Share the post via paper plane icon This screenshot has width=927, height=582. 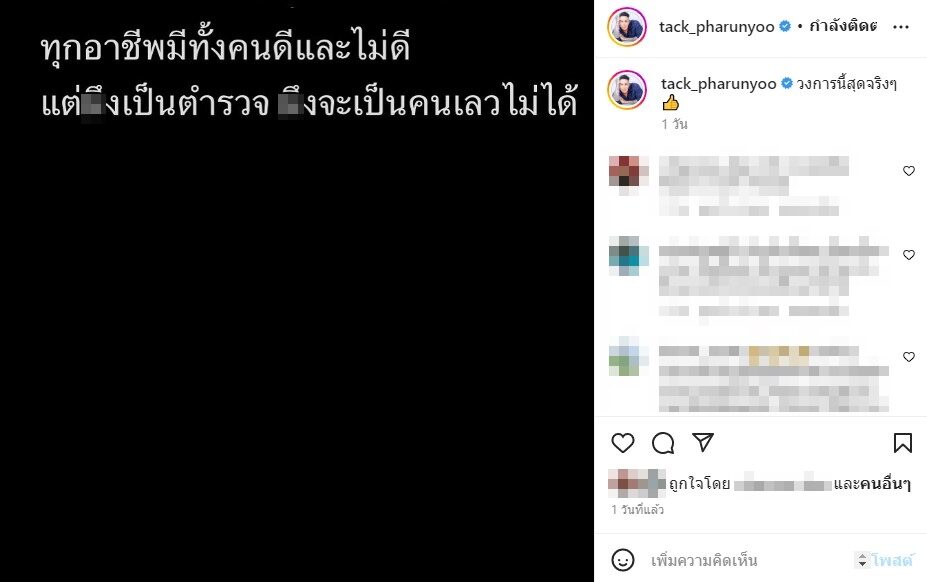pos(703,442)
